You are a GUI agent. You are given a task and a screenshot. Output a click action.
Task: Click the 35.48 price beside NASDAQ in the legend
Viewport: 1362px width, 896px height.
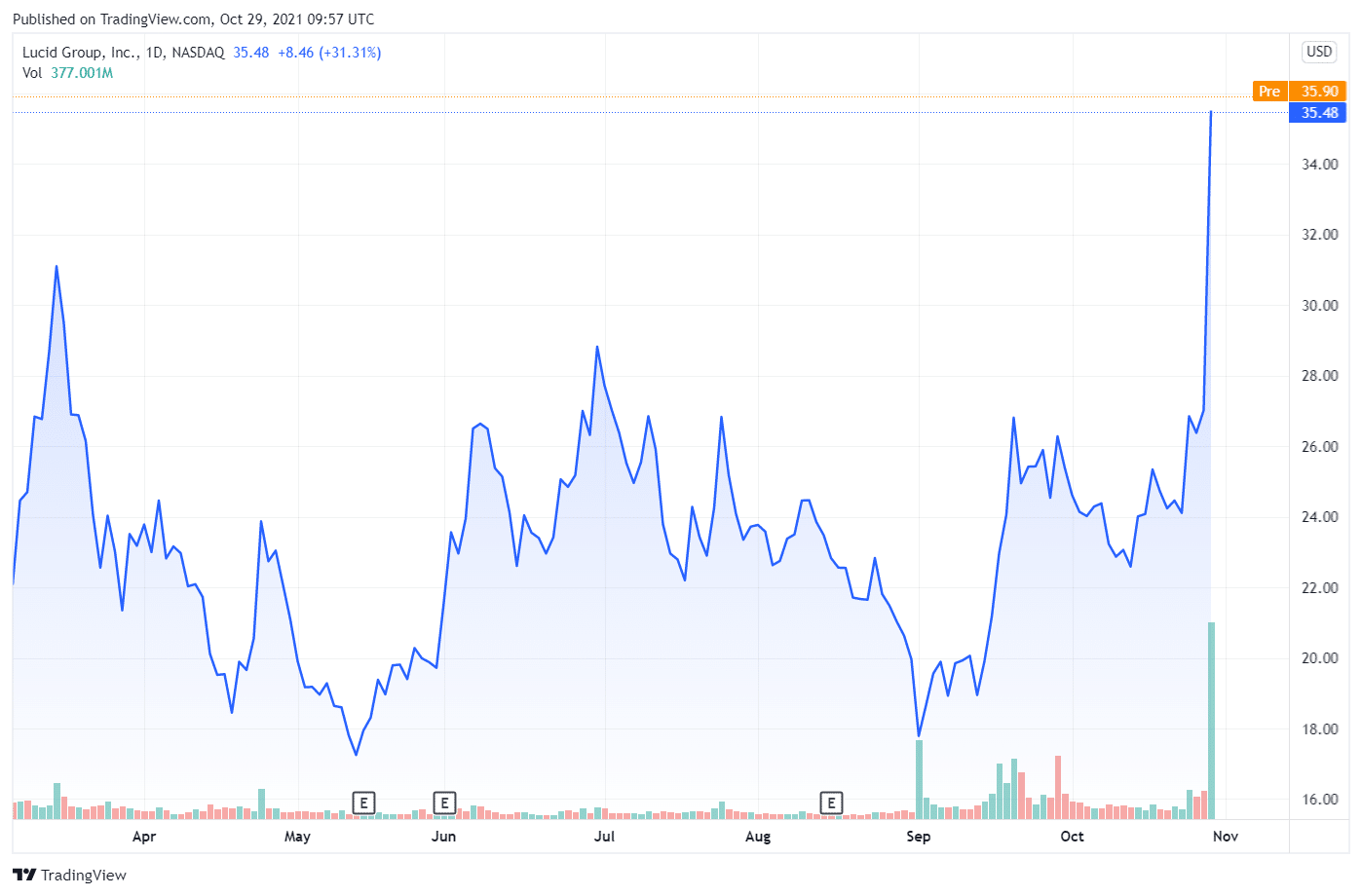pyautogui.click(x=251, y=53)
